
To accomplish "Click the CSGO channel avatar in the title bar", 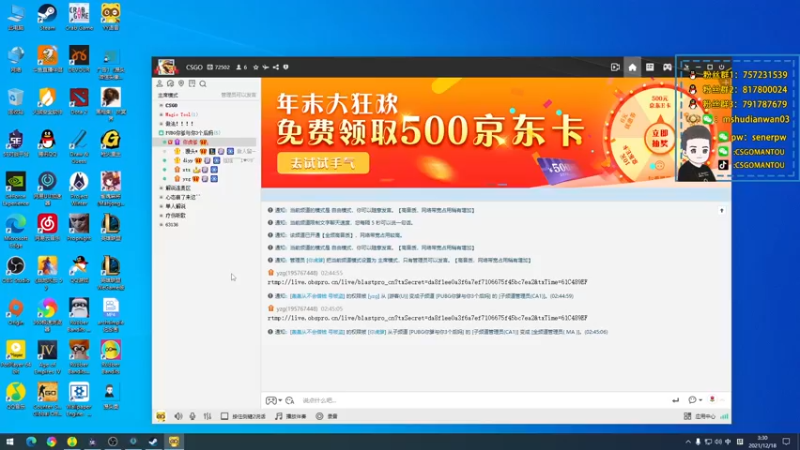I will 166,67.
